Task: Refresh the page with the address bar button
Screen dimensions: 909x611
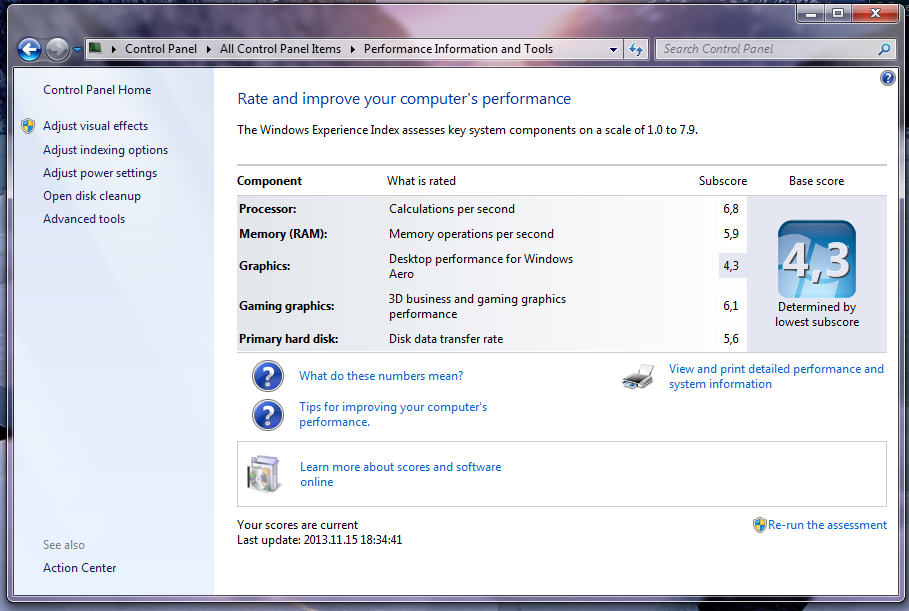Action: [x=636, y=50]
